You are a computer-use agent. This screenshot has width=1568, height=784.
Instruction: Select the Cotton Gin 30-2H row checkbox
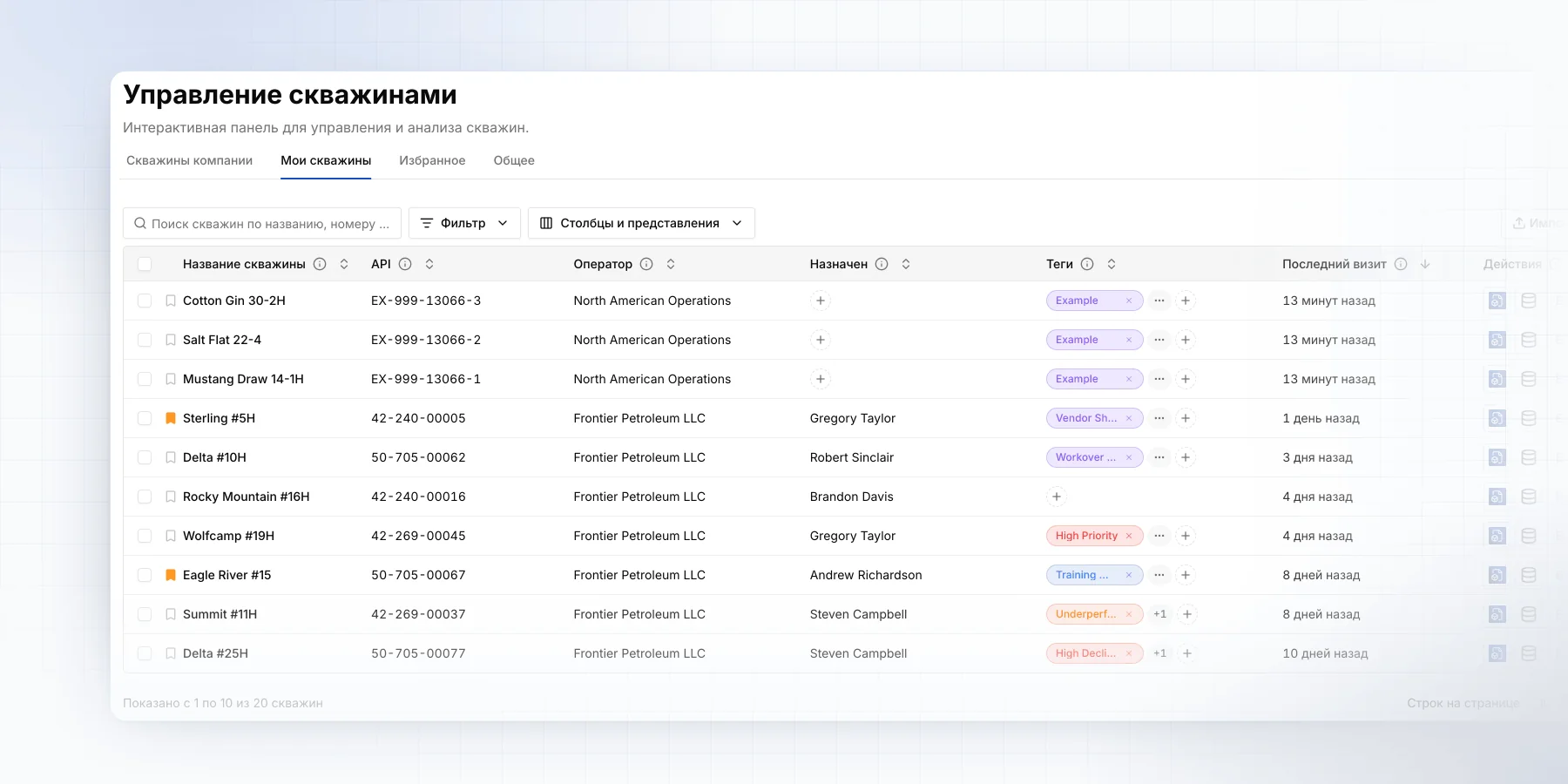145,301
